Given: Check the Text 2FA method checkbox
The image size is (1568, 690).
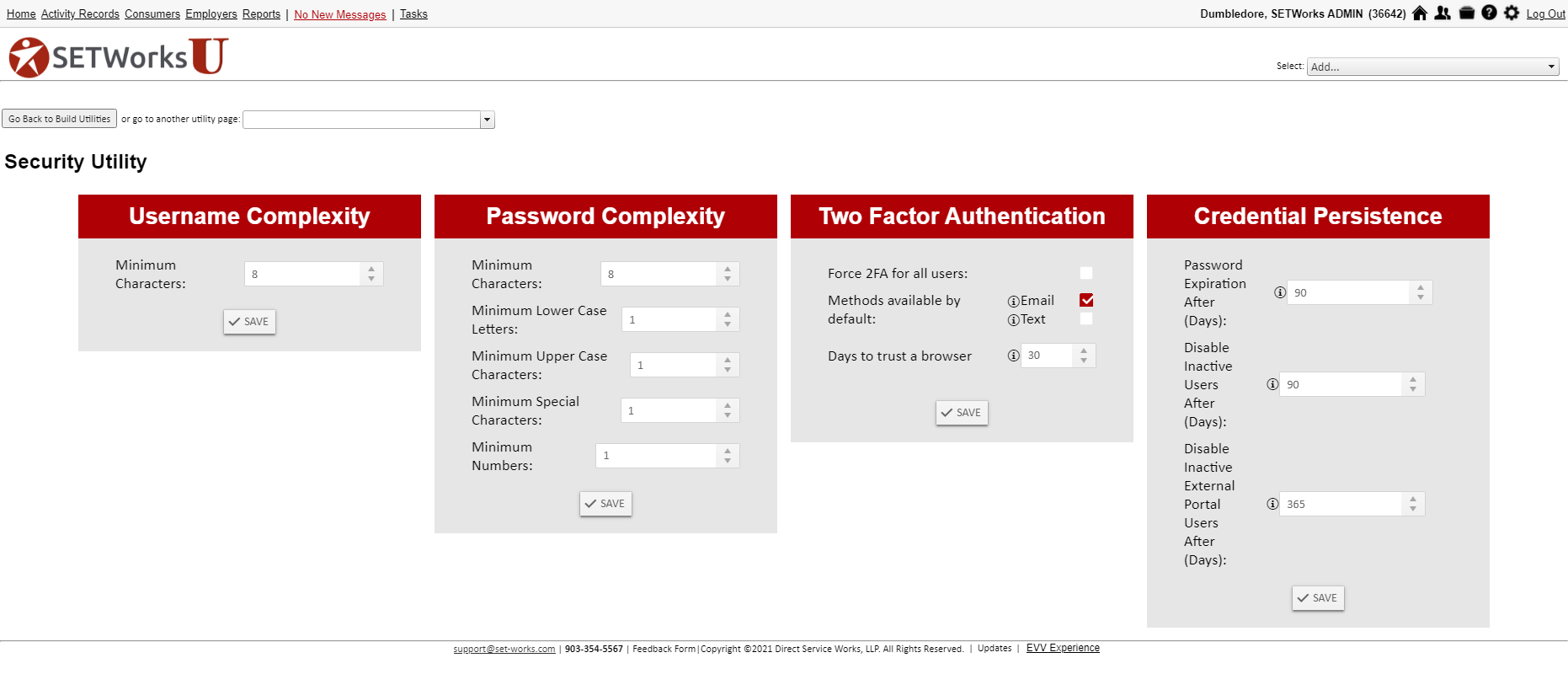Looking at the screenshot, I should point(1086,318).
